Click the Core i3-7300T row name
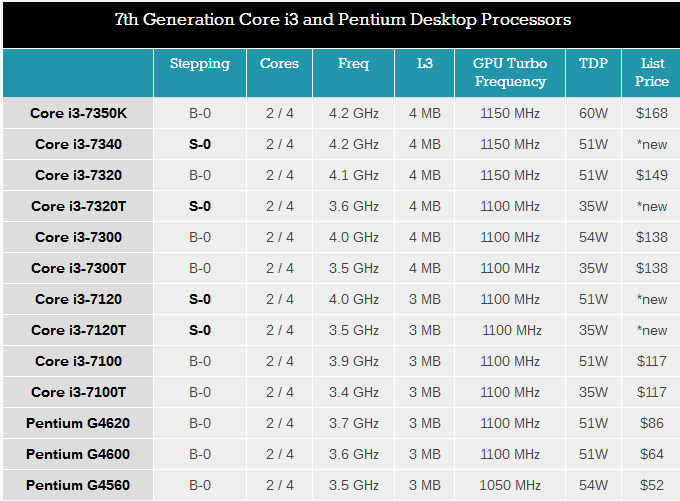680x501 pixels. coord(78,269)
